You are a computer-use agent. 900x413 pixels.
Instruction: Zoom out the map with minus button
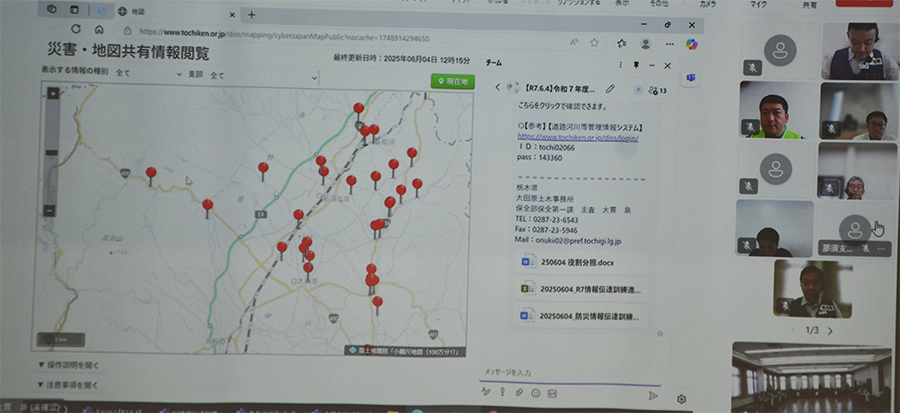pyautogui.click(x=50, y=210)
